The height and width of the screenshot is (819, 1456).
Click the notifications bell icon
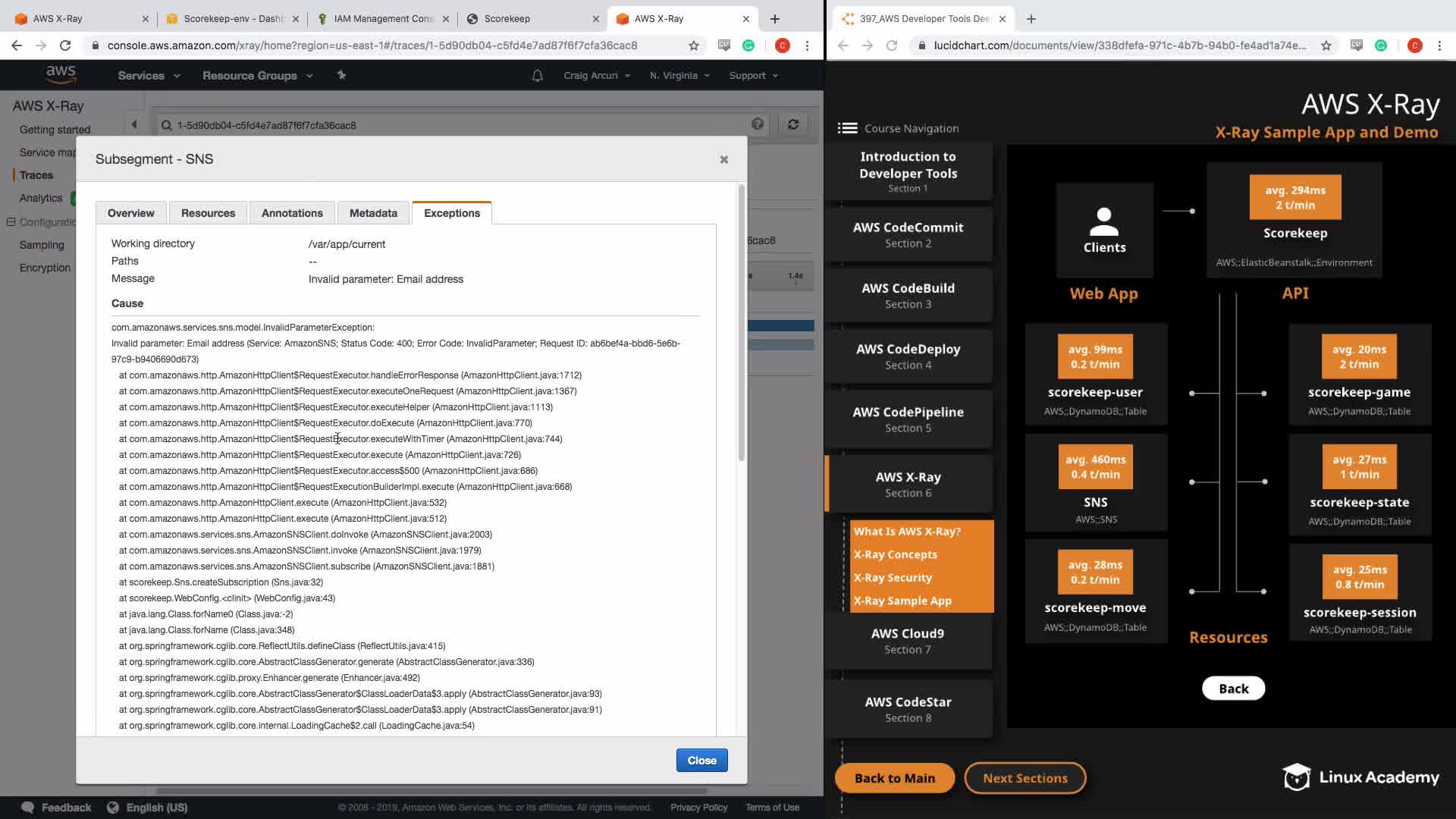(x=537, y=76)
